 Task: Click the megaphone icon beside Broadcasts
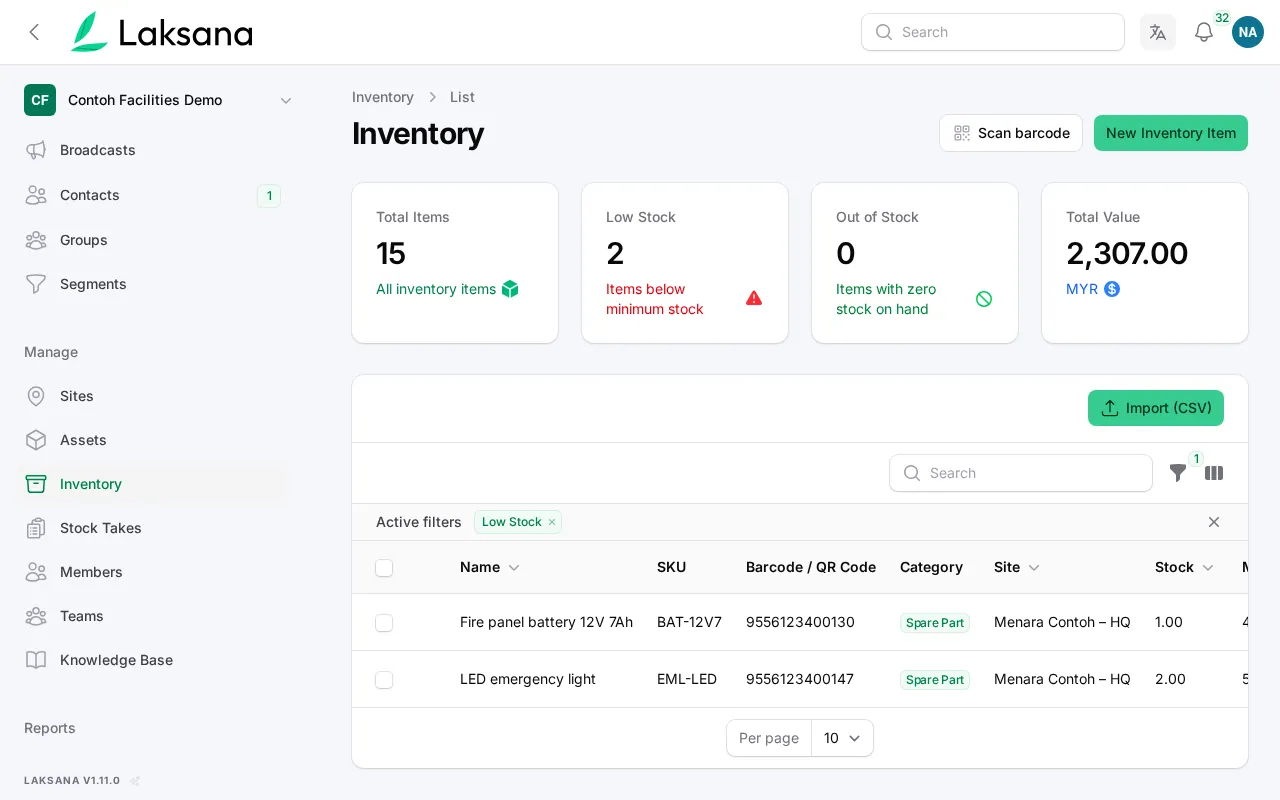click(x=36, y=150)
